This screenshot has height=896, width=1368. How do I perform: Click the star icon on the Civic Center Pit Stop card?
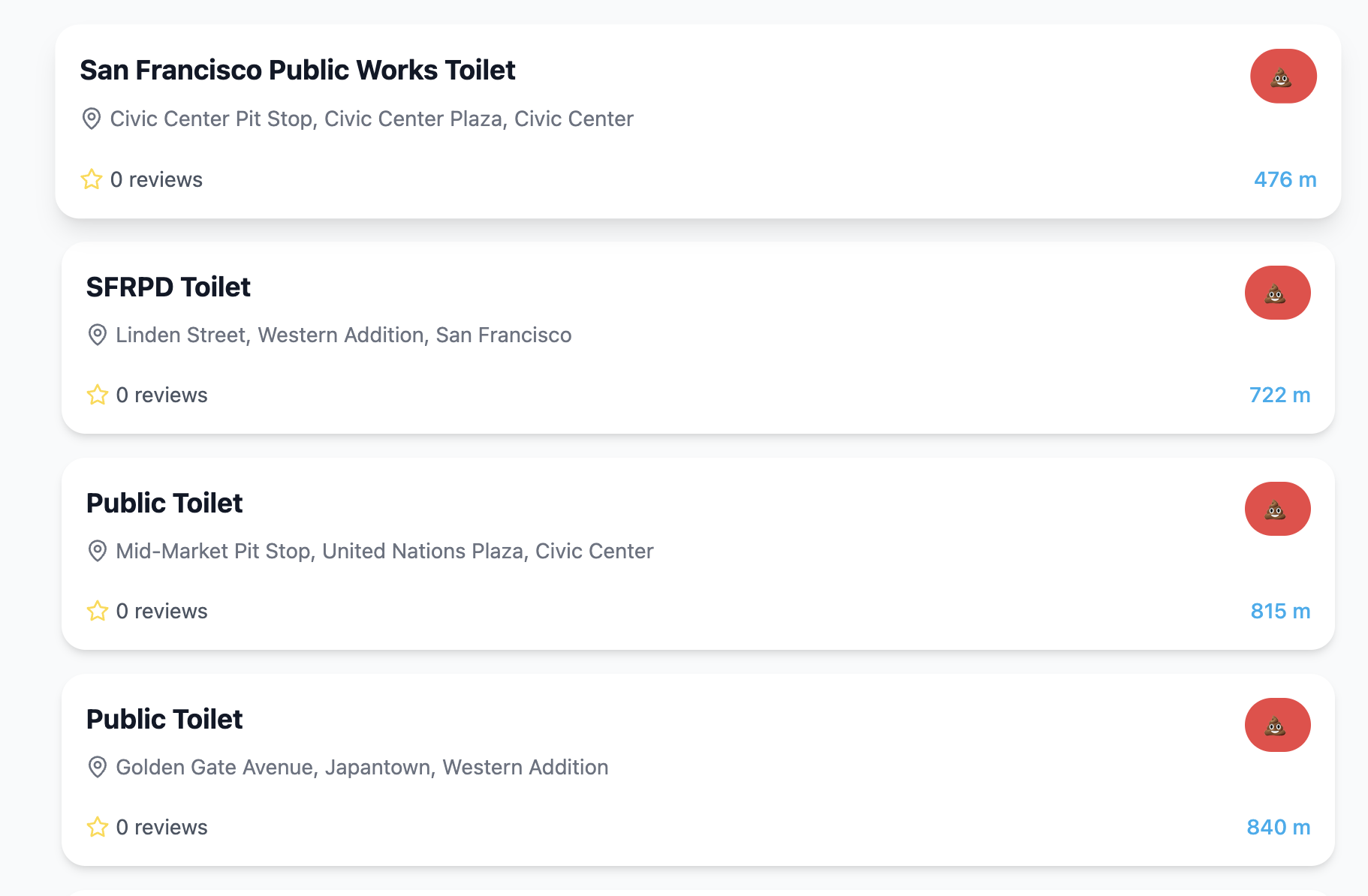pos(92,179)
